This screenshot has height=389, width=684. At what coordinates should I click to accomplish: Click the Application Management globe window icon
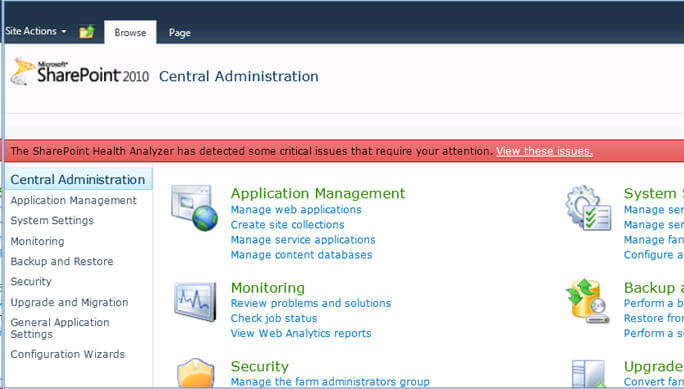click(195, 208)
